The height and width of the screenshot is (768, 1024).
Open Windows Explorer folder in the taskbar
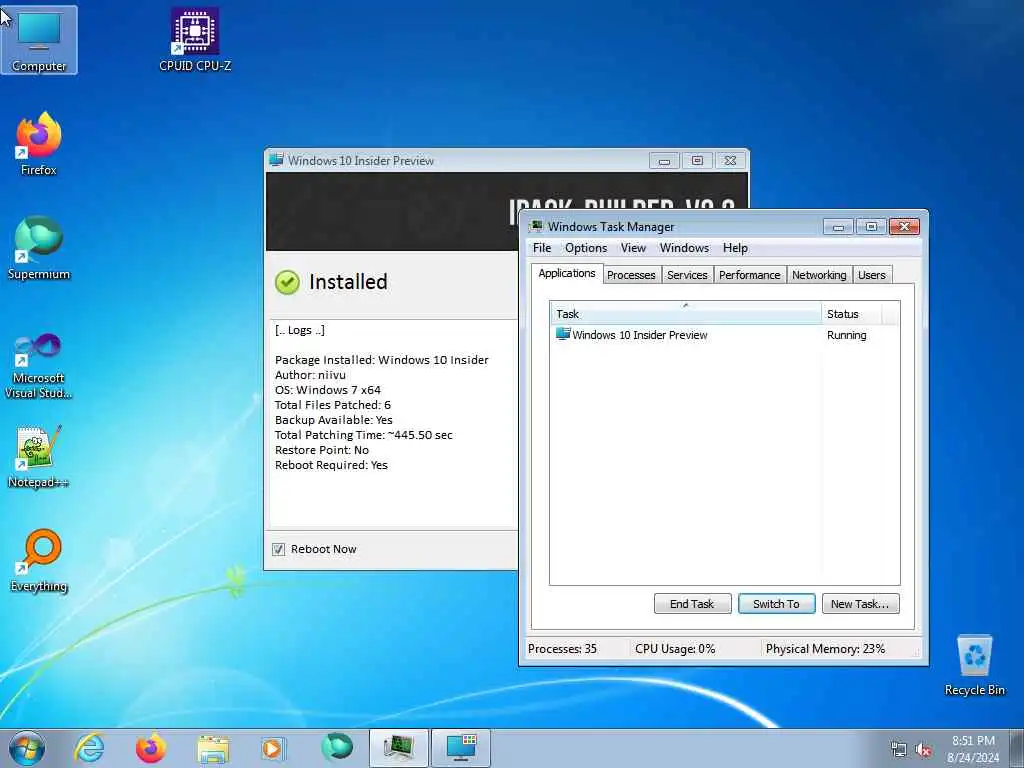tap(213, 748)
